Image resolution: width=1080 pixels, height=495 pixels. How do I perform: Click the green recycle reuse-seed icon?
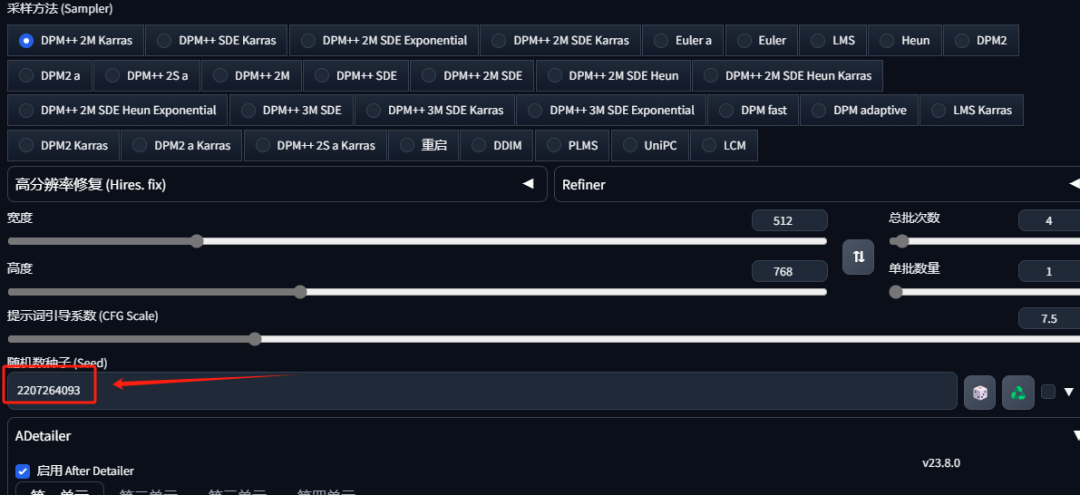click(1018, 392)
